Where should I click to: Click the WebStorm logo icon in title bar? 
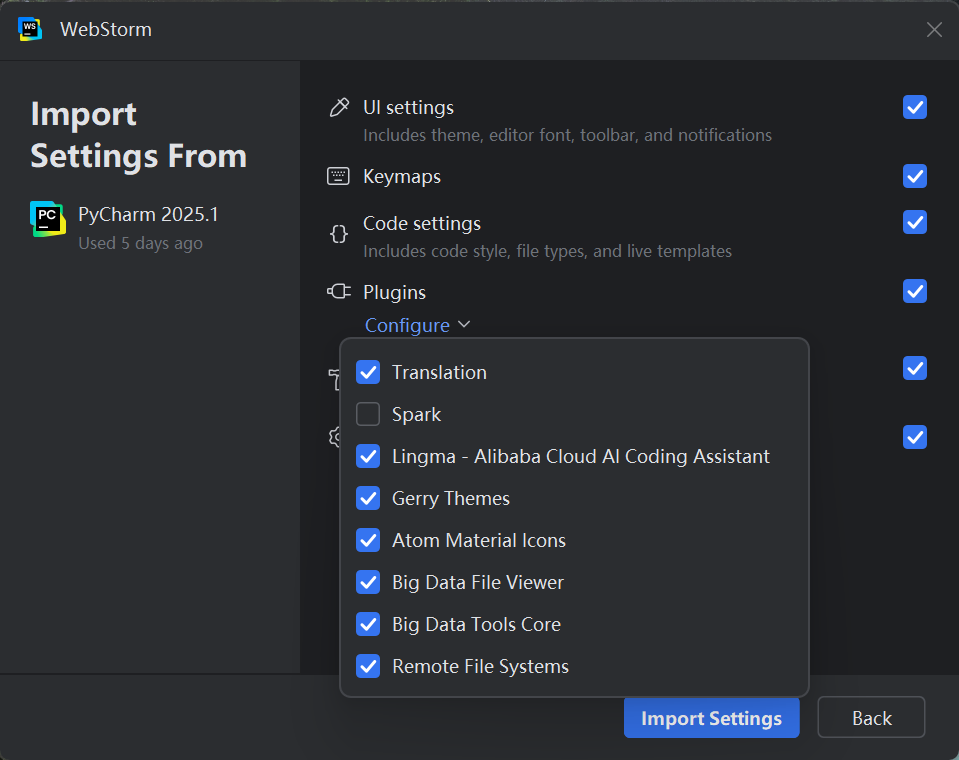tap(30, 29)
